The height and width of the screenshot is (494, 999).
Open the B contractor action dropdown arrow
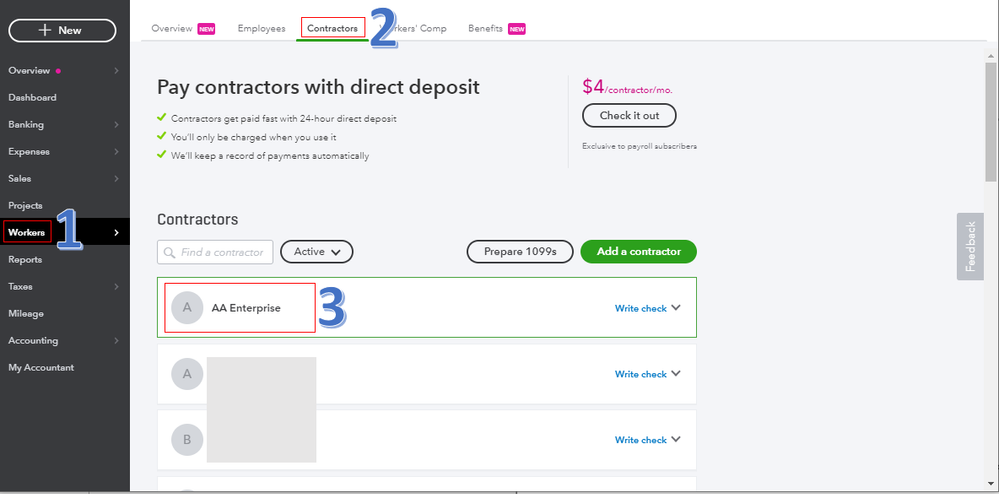pos(676,439)
